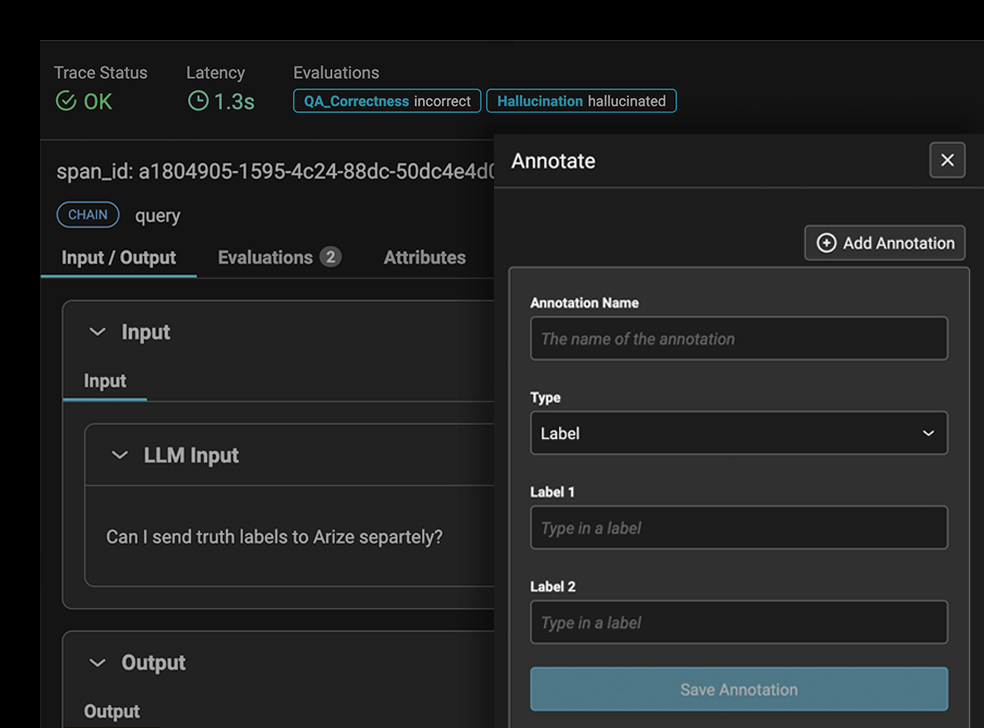
Task: Click the plus icon in Add Annotation
Action: click(x=826, y=243)
